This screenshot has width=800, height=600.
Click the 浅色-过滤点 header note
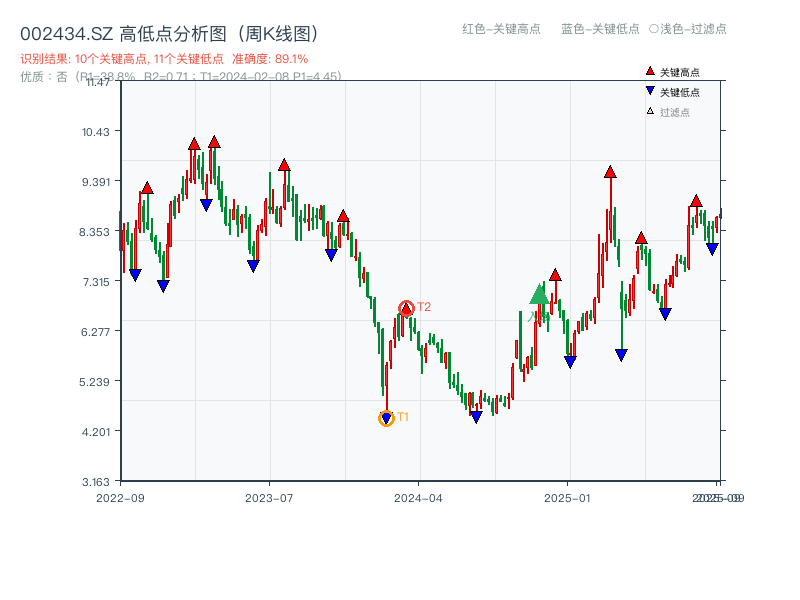688,29
